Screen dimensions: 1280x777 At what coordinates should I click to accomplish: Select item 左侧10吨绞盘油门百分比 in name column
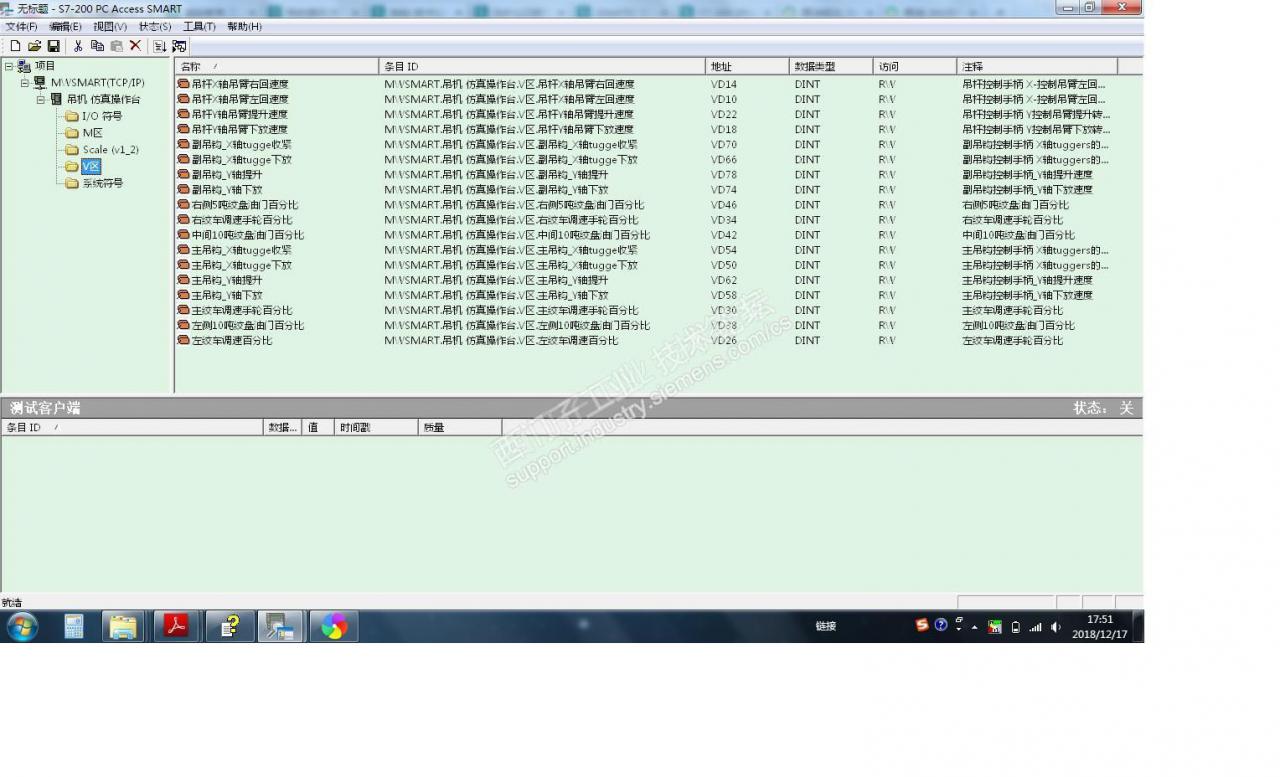pos(247,325)
